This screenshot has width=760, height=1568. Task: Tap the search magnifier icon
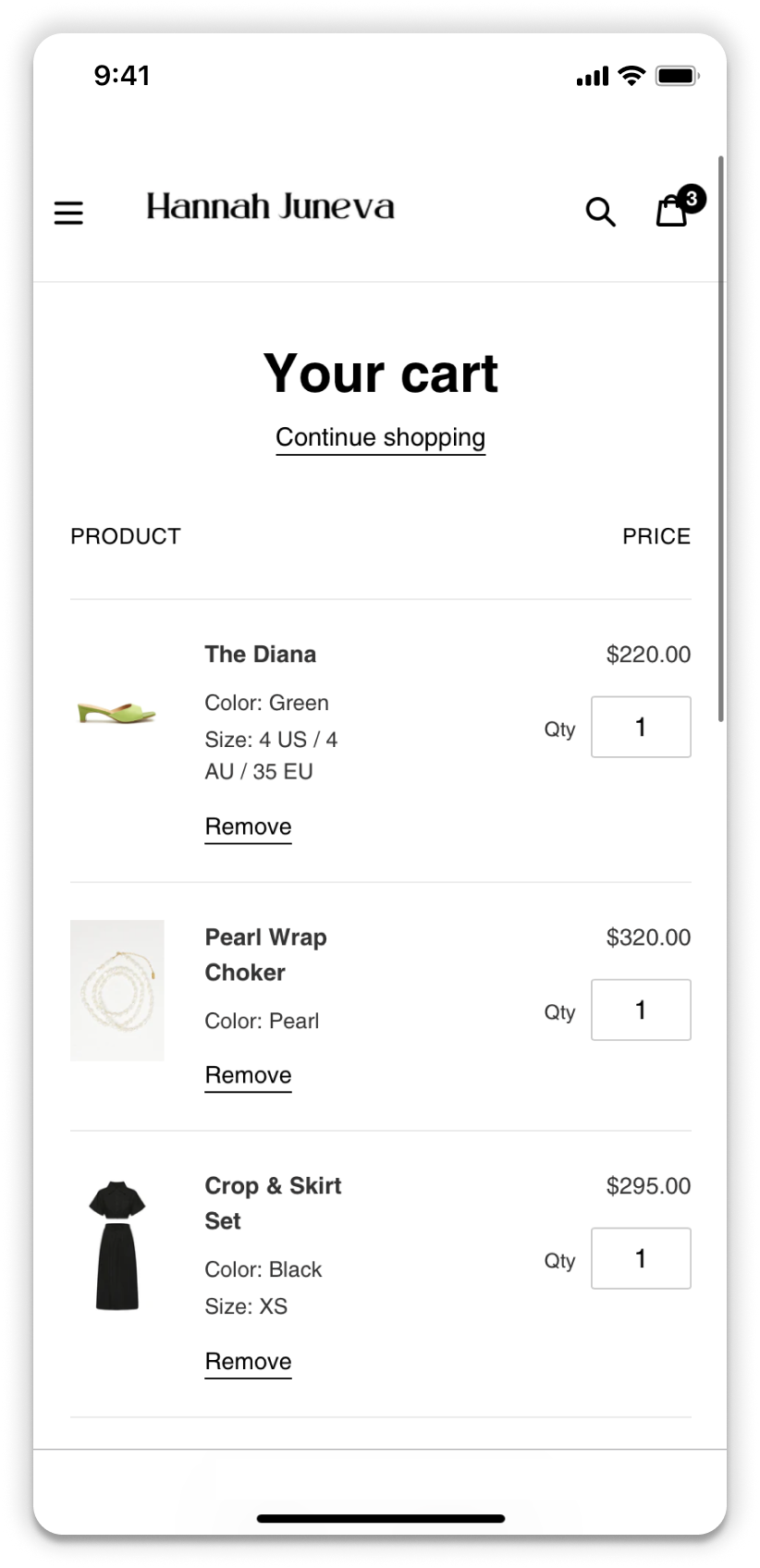(600, 212)
